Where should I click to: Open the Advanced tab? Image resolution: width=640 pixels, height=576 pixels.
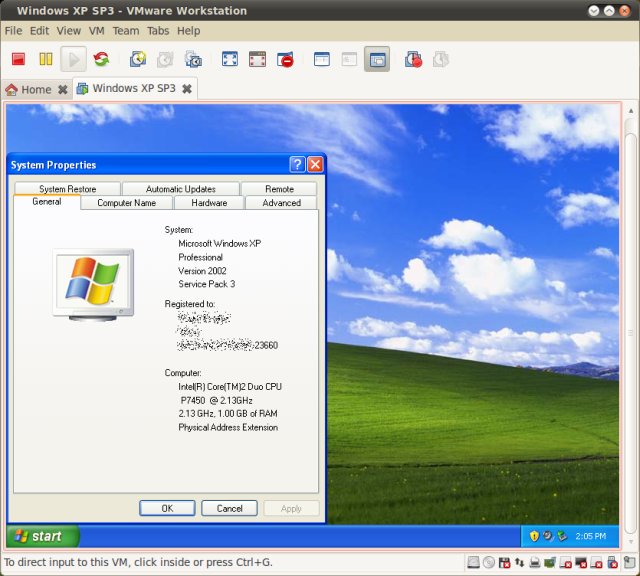pyautogui.click(x=282, y=203)
